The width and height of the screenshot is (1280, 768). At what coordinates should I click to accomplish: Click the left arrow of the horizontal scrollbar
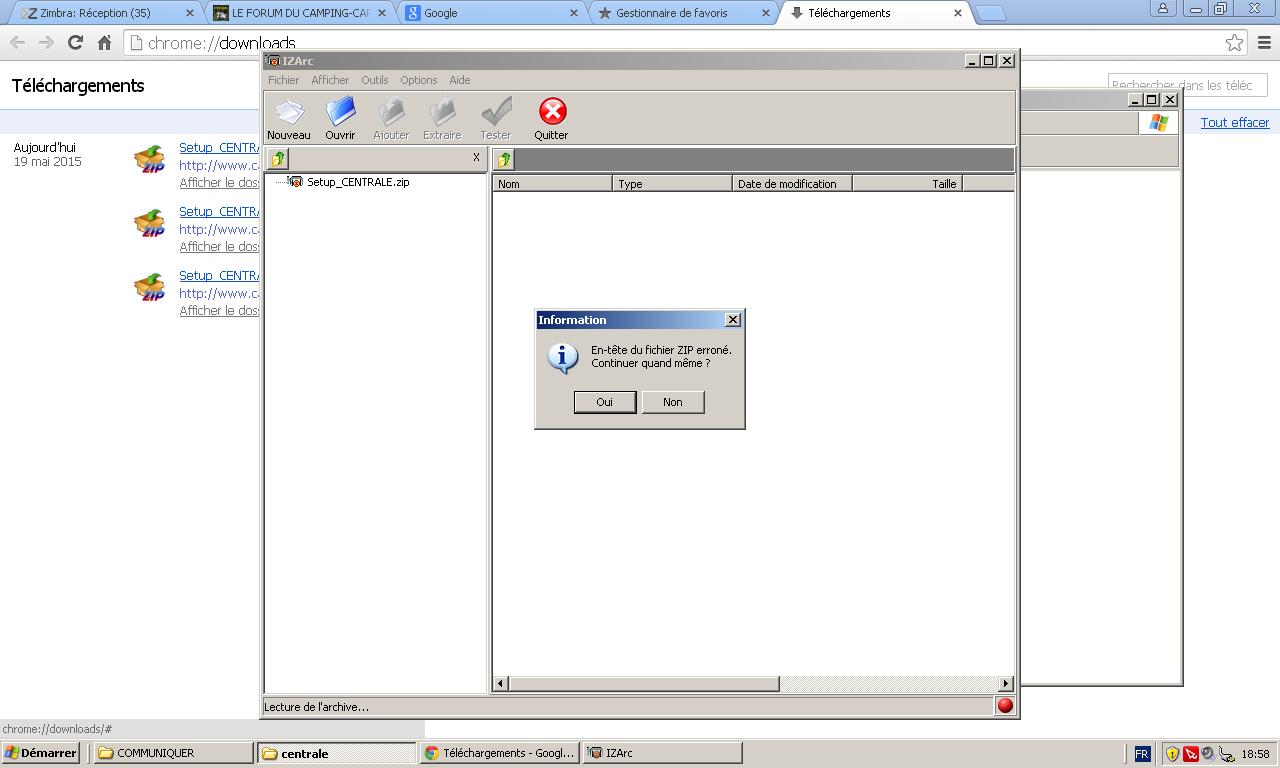click(501, 684)
